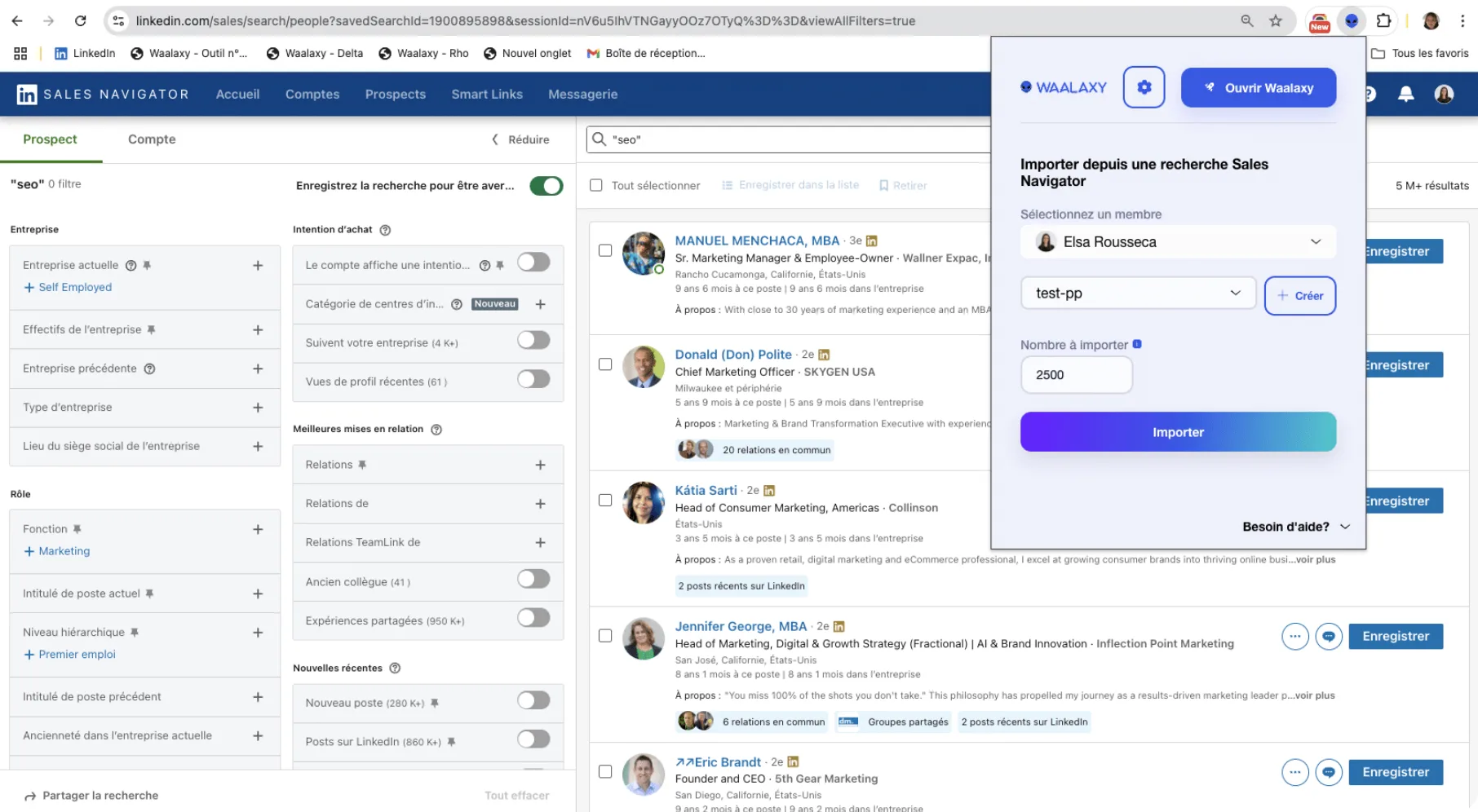The height and width of the screenshot is (812, 1478).
Task: Open Smart Links in navigation
Action: tap(487, 95)
